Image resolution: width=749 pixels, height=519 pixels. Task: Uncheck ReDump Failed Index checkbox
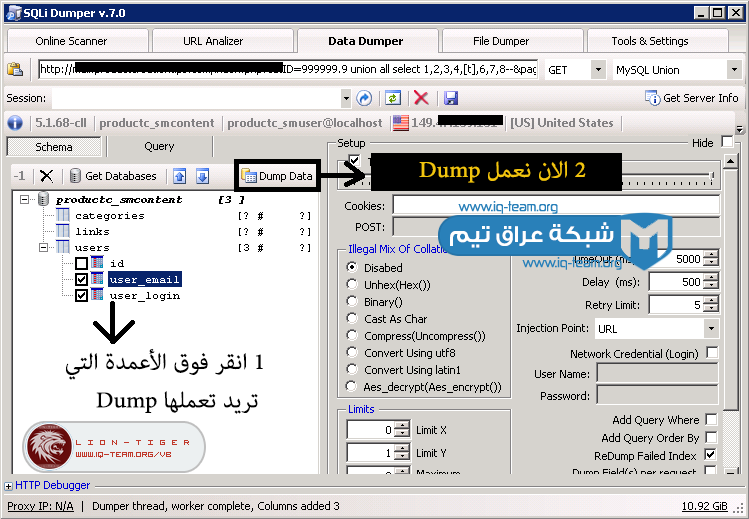click(x=711, y=455)
